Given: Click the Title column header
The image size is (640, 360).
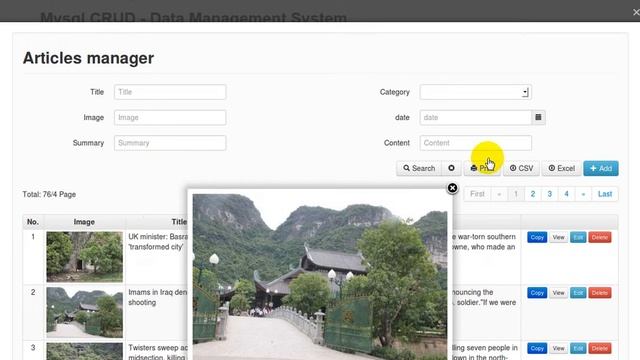Looking at the screenshot, I should (x=179, y=222).
